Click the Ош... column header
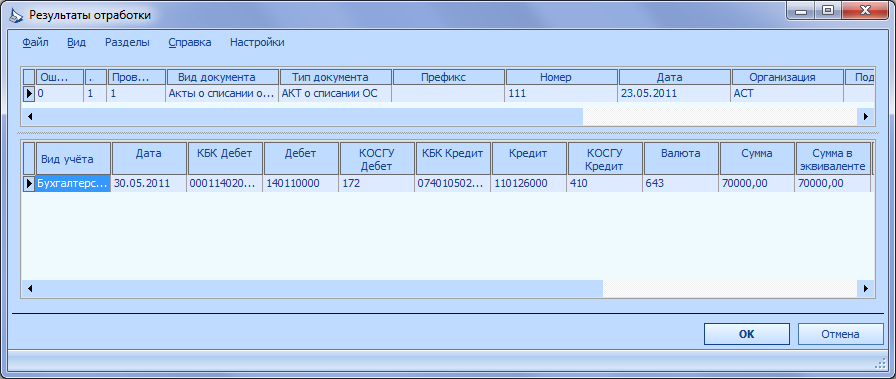Viewport: 896px width, 379px height. coord(60,77)
